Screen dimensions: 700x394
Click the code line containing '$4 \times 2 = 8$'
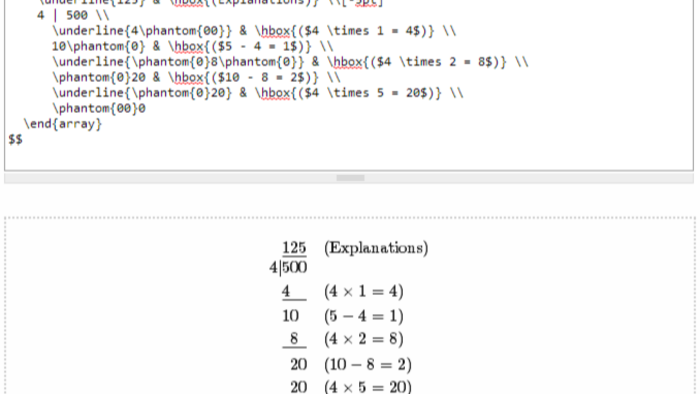[x=290, y=62]
